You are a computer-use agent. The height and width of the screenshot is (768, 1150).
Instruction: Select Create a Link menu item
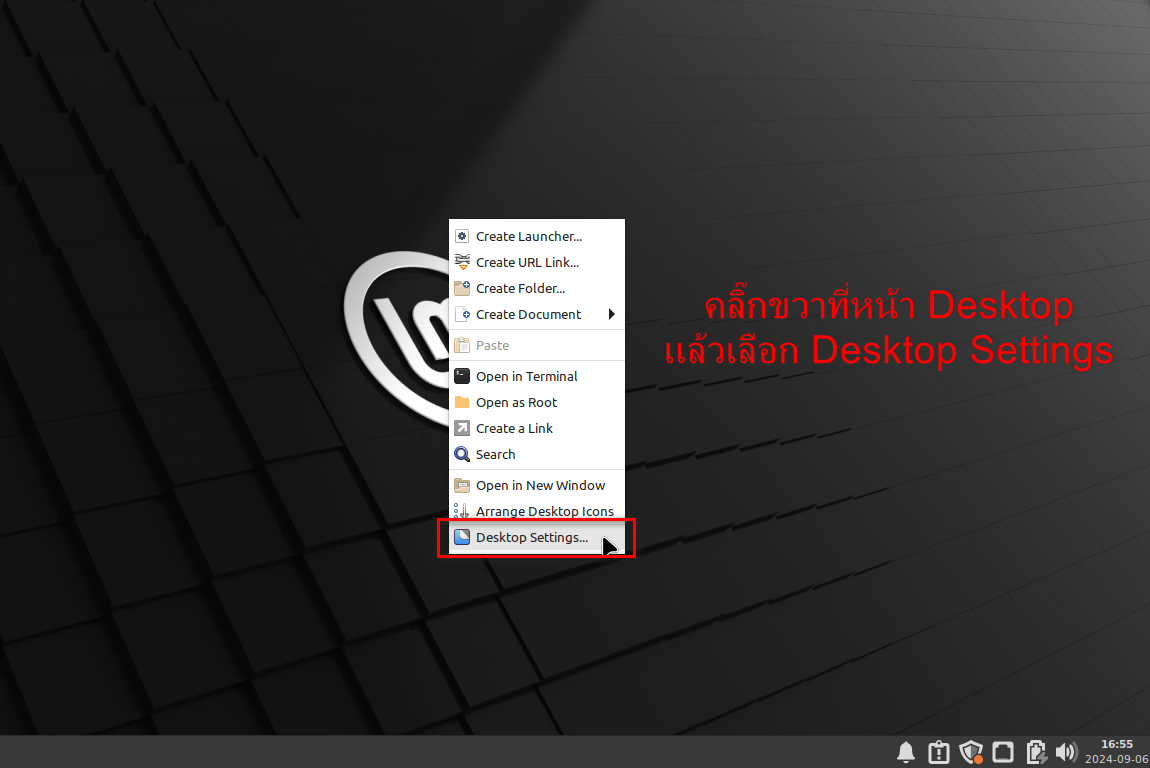pos(536,428)
